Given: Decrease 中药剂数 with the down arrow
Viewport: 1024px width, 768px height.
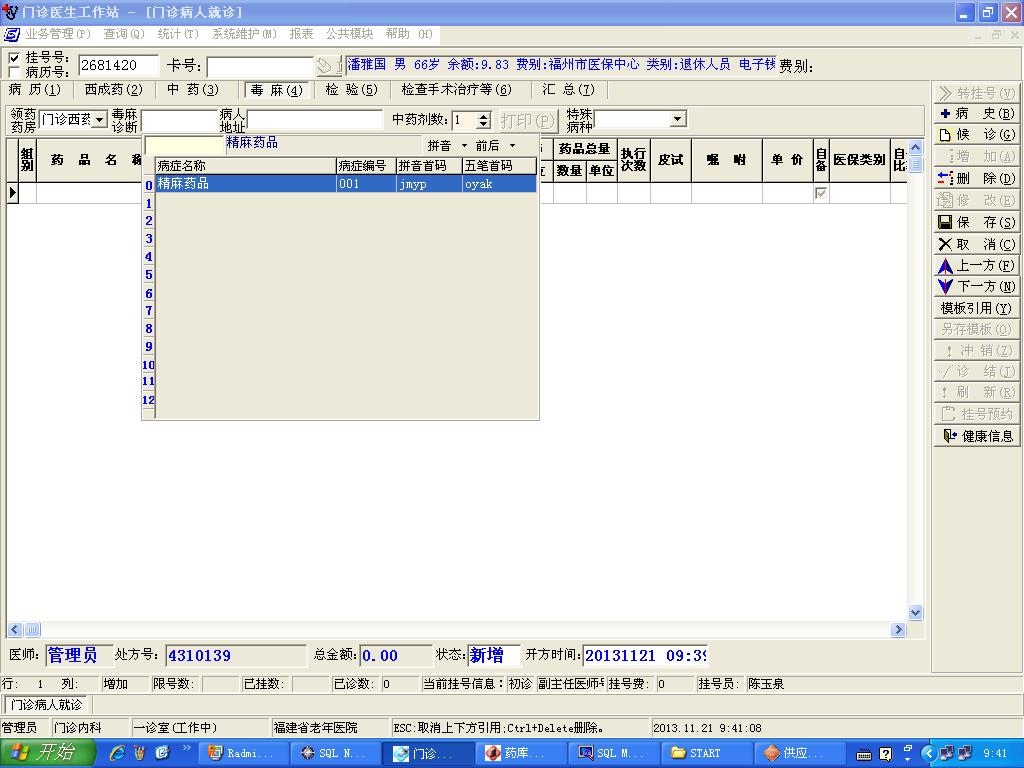Looking at the screenshot, I should pyautogui.click(x=484, y=124).
